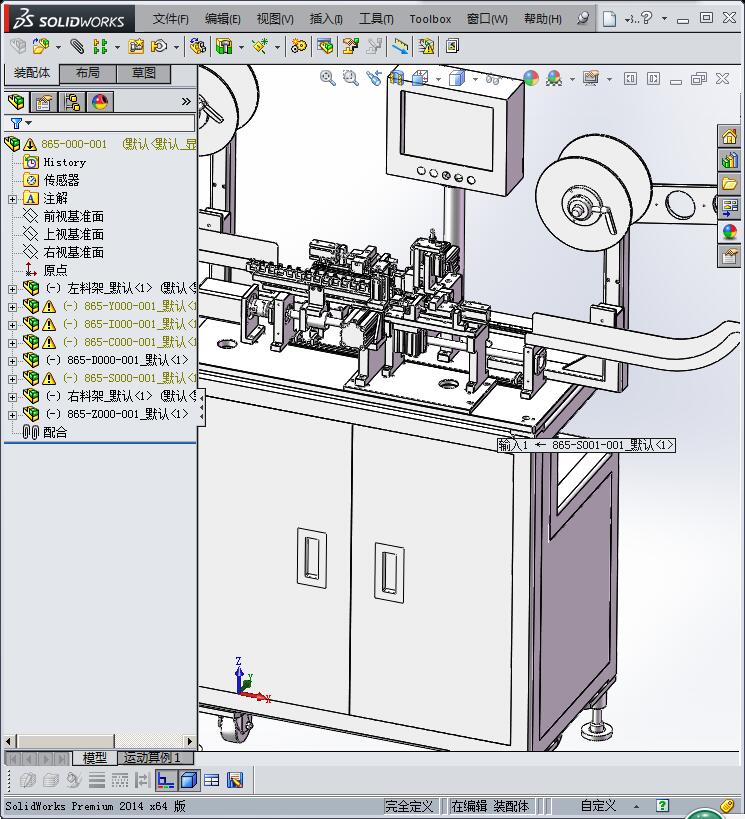745x819 pixels.
Task: Select the PropertyManager tab icon
Action: pyautogui.click(x=44, y=102)
